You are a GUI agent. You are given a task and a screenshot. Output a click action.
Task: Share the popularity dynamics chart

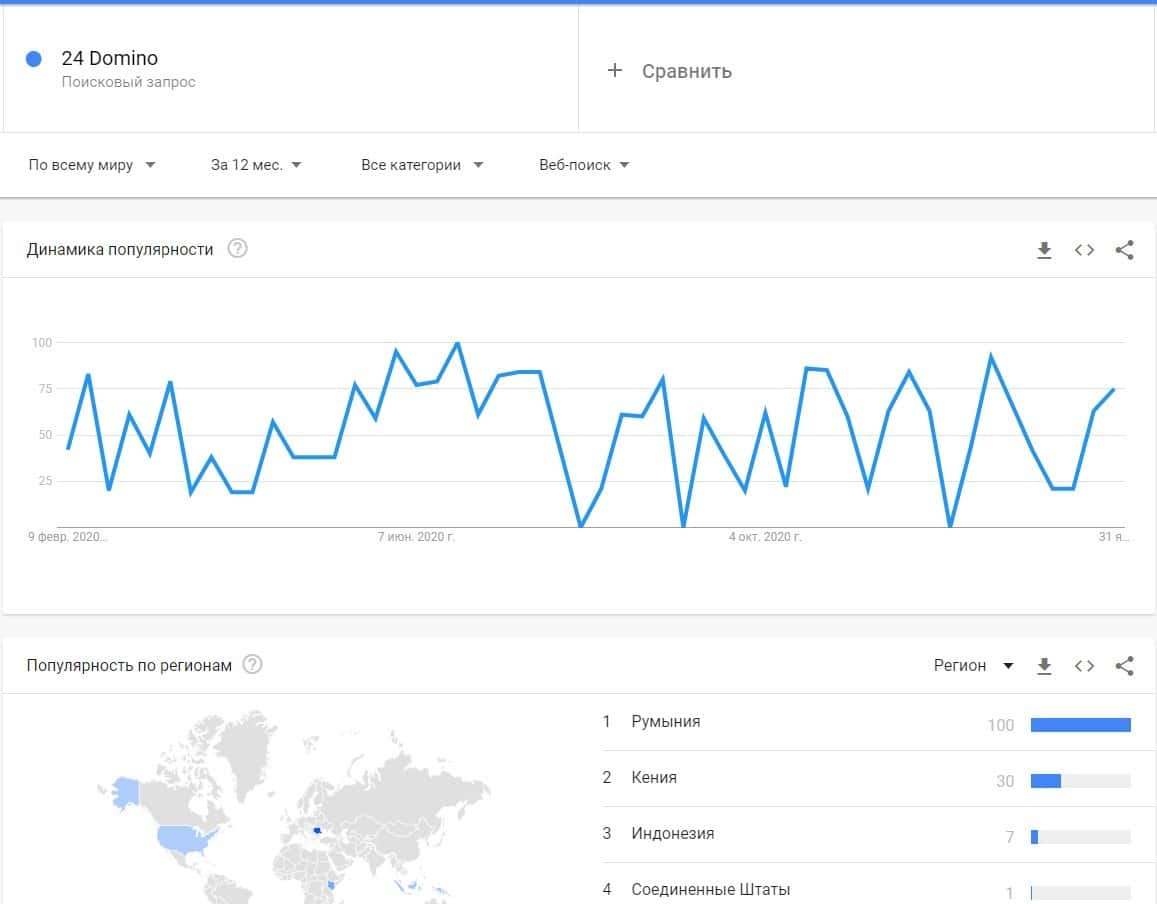[x=1124, y=250]
